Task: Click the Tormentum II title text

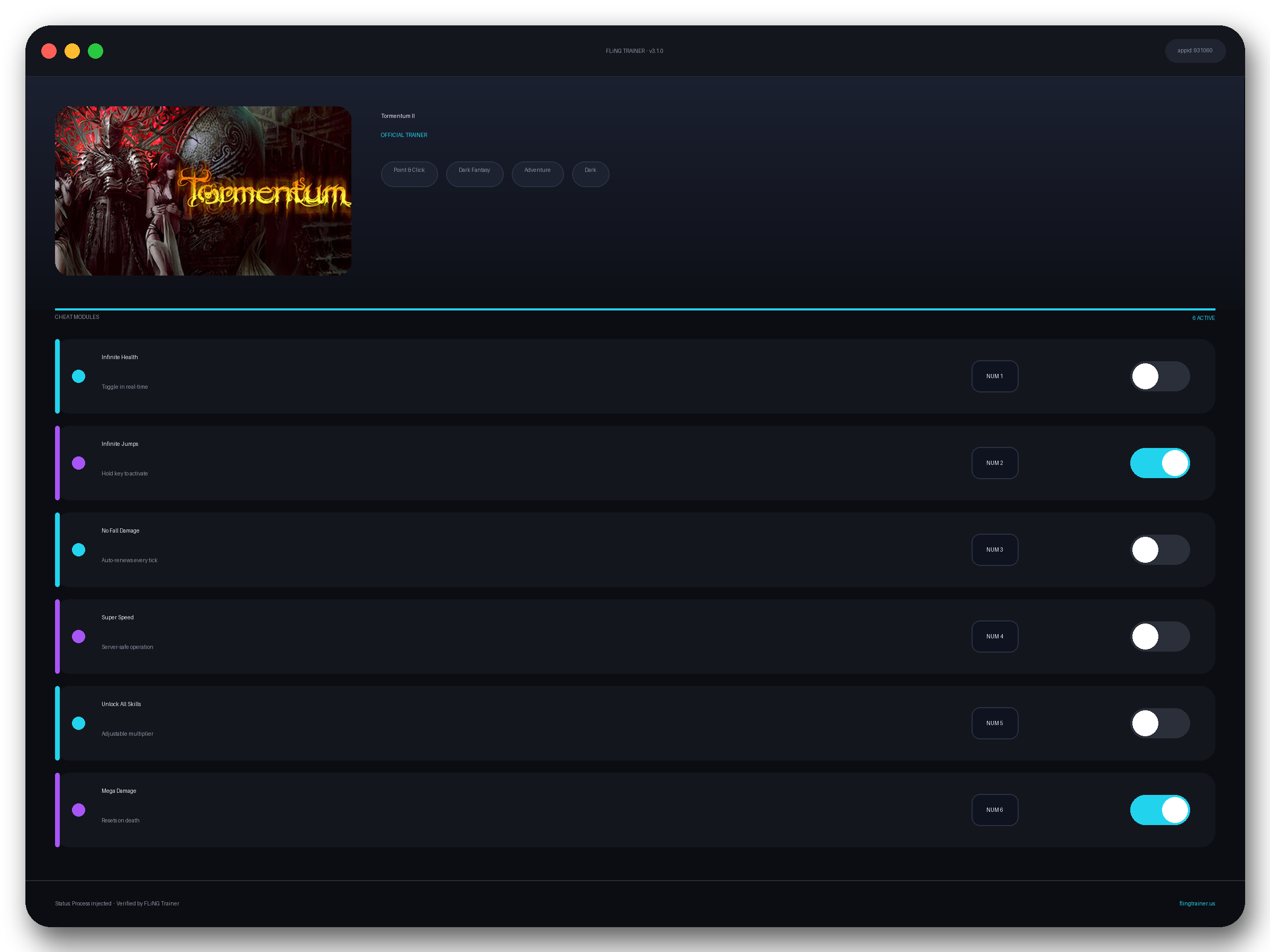Action: click(397, 116)
